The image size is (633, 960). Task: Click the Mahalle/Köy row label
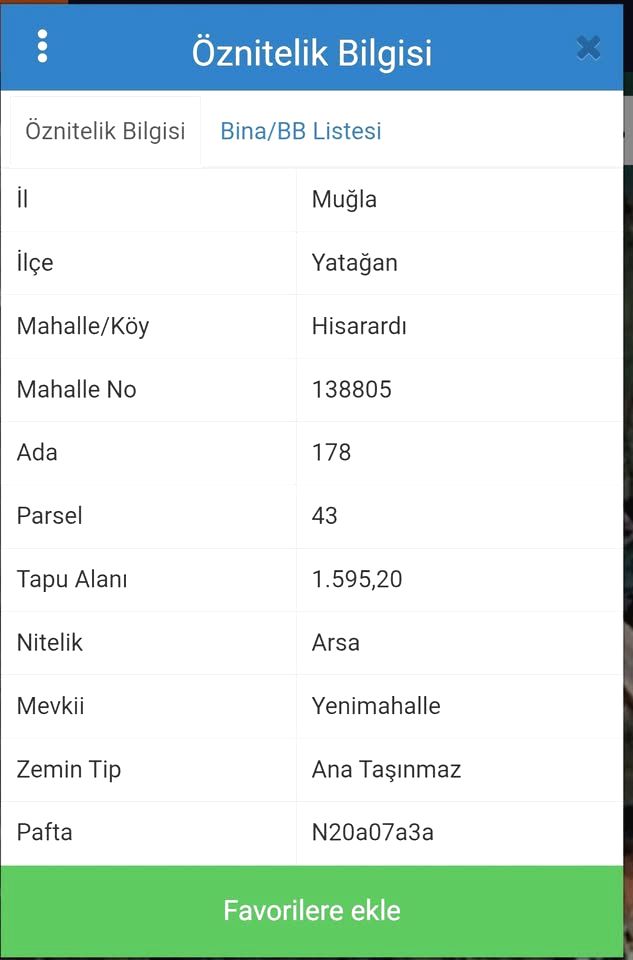83,326
